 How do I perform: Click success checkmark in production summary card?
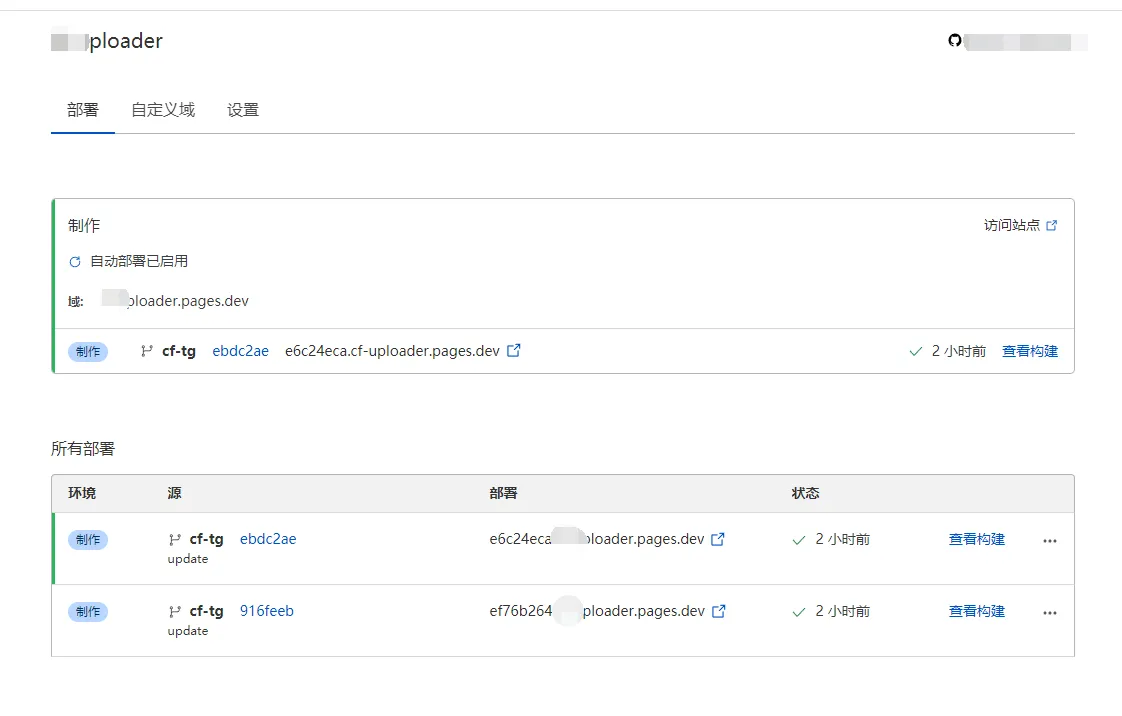[915, 351]
